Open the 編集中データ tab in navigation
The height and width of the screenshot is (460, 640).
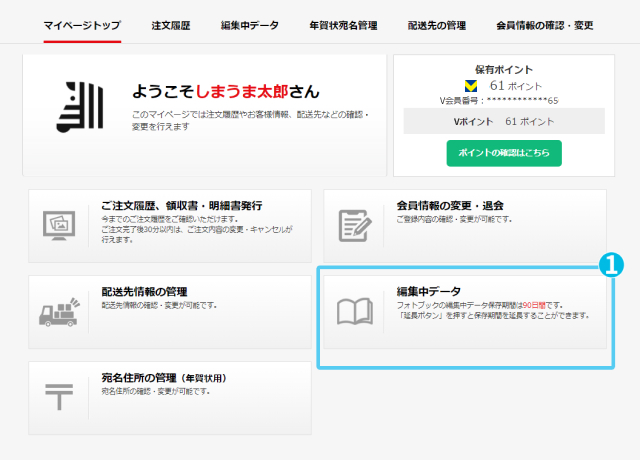click(x=250, y=25)
